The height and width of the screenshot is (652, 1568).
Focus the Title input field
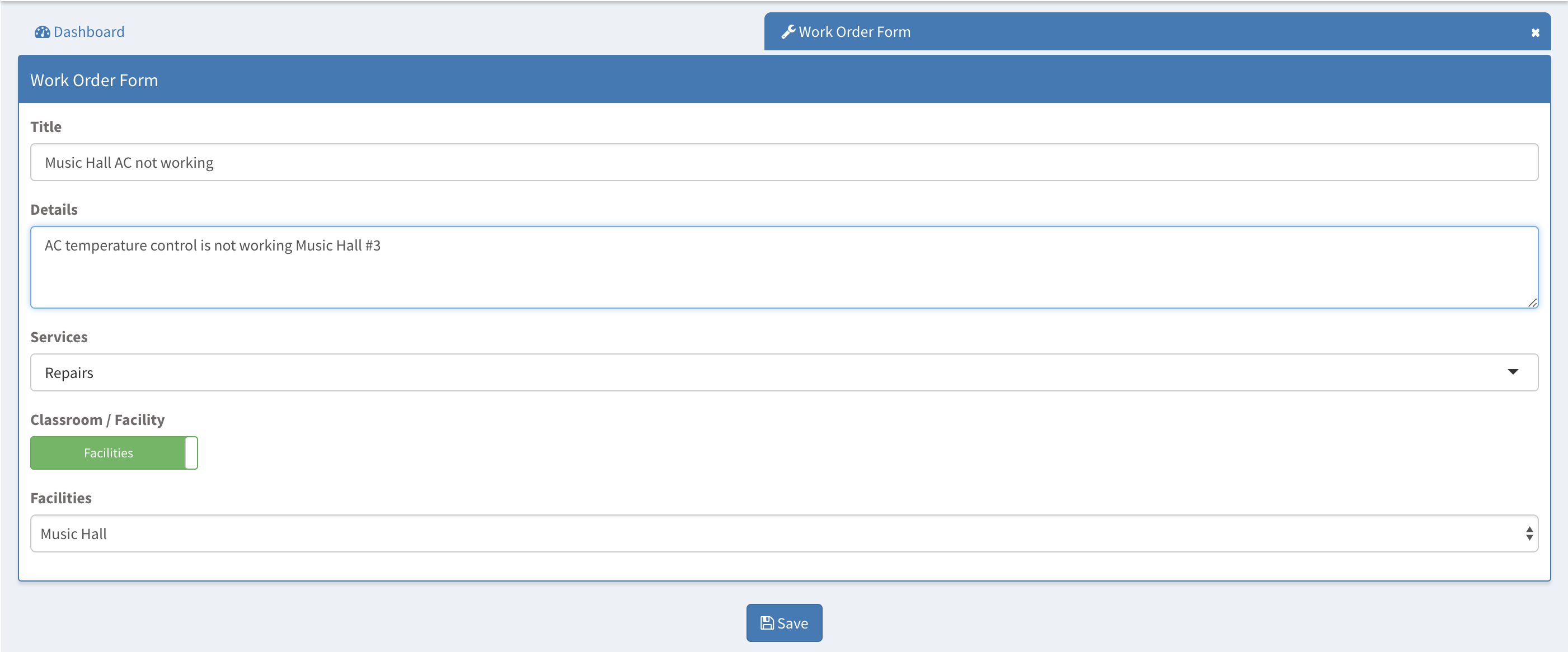[x=783, y=162]
